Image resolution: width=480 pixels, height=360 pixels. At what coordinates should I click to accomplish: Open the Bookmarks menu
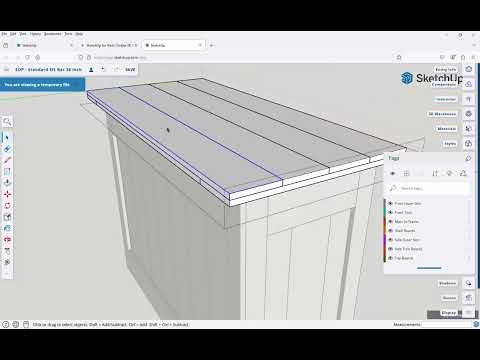coord(53,34)
